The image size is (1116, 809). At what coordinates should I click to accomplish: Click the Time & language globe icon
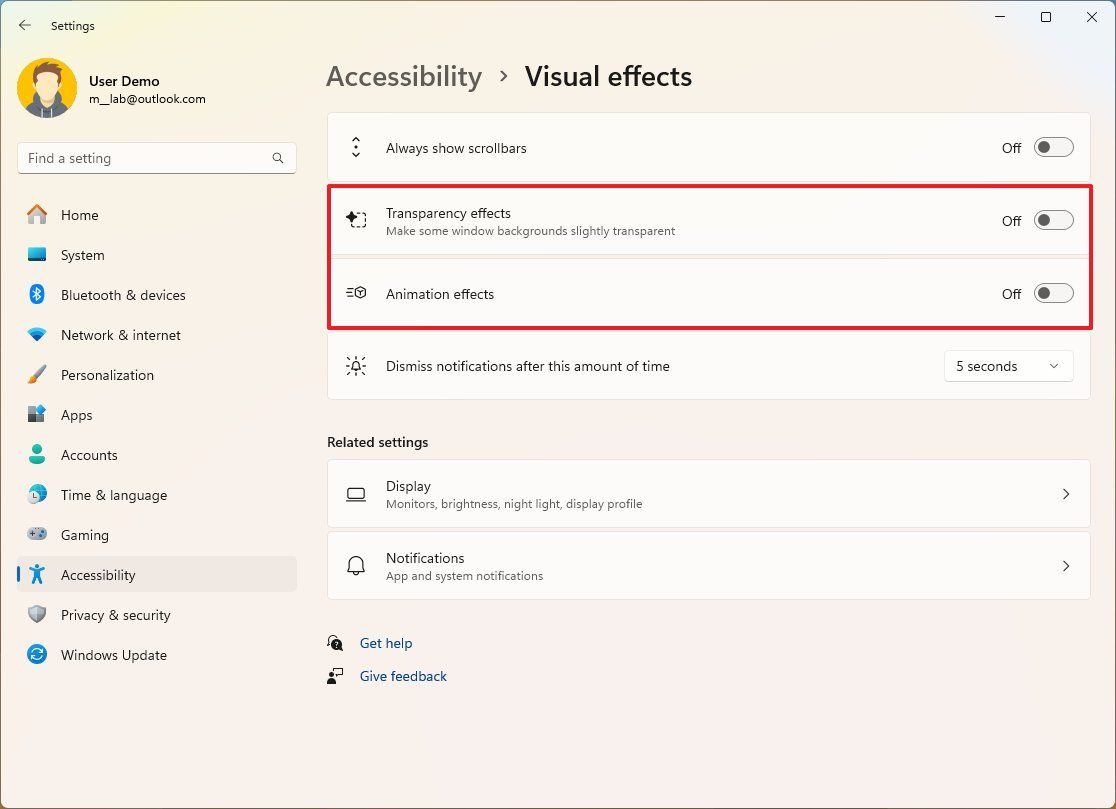coord(37,494)
